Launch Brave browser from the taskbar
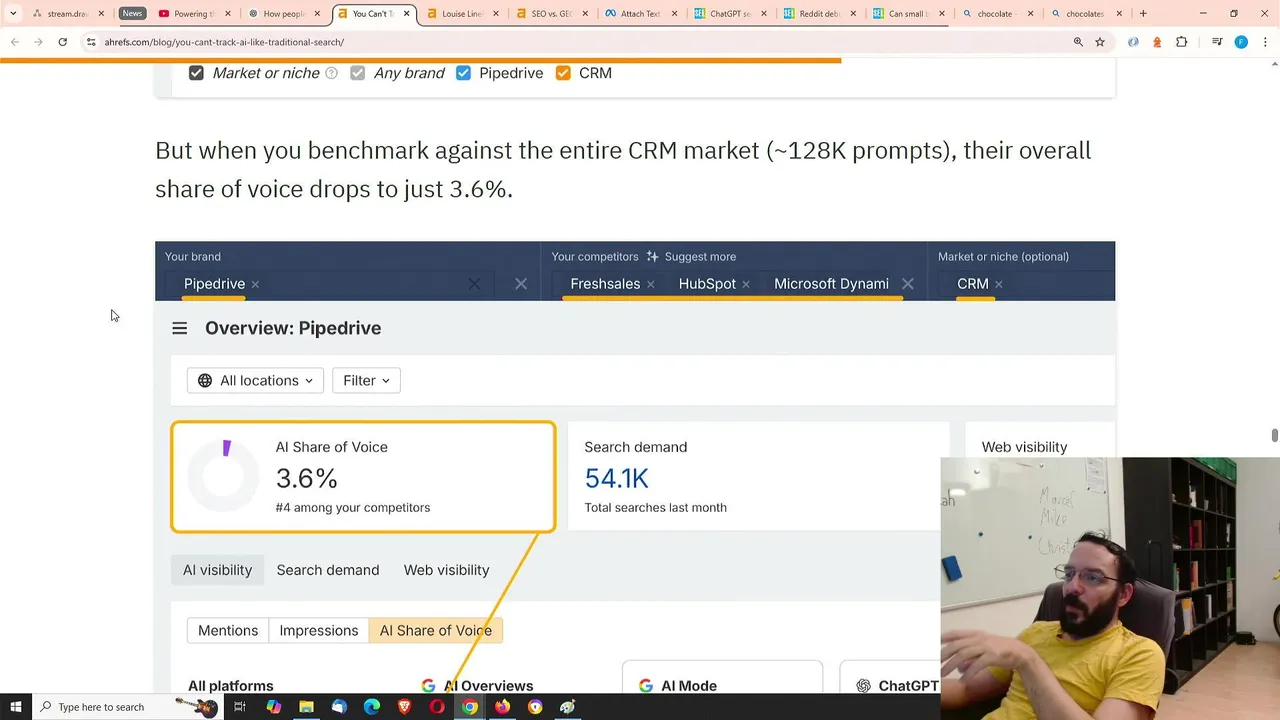1280x720 pixels. tap(404, 707)
